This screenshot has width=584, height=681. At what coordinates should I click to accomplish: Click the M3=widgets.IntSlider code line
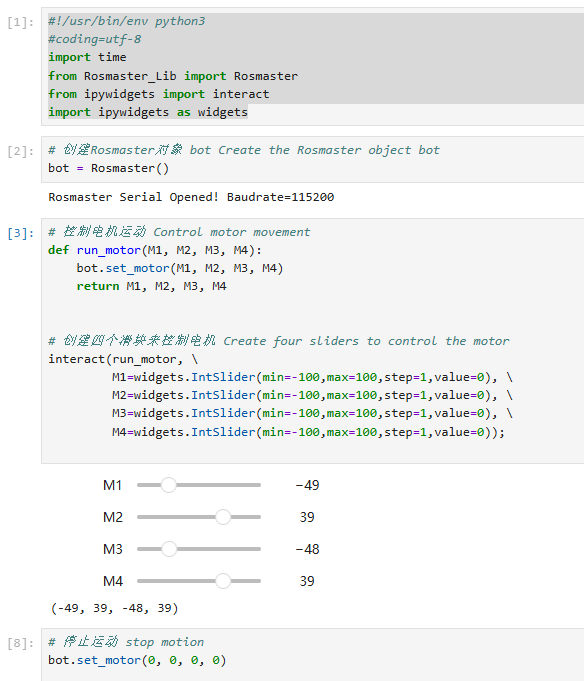[x=312, y=413]
